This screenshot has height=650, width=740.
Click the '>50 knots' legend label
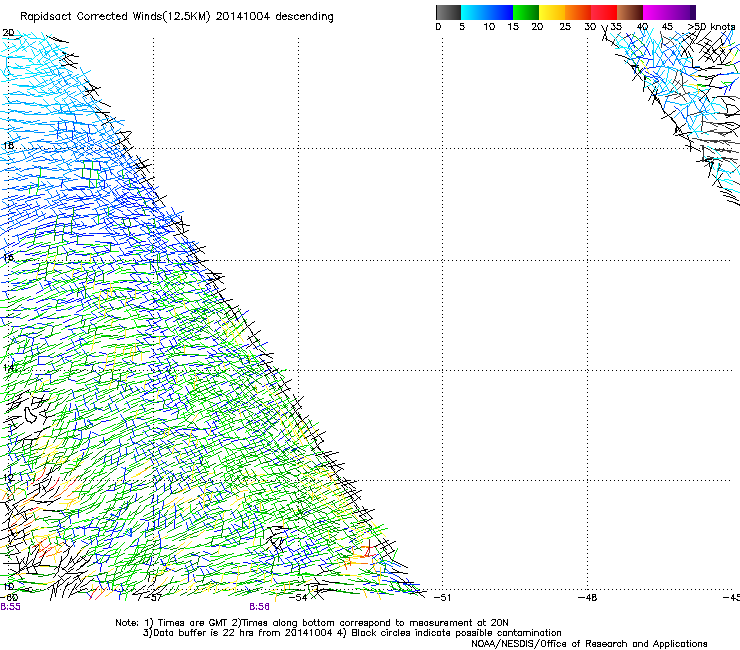pos(711,27)
